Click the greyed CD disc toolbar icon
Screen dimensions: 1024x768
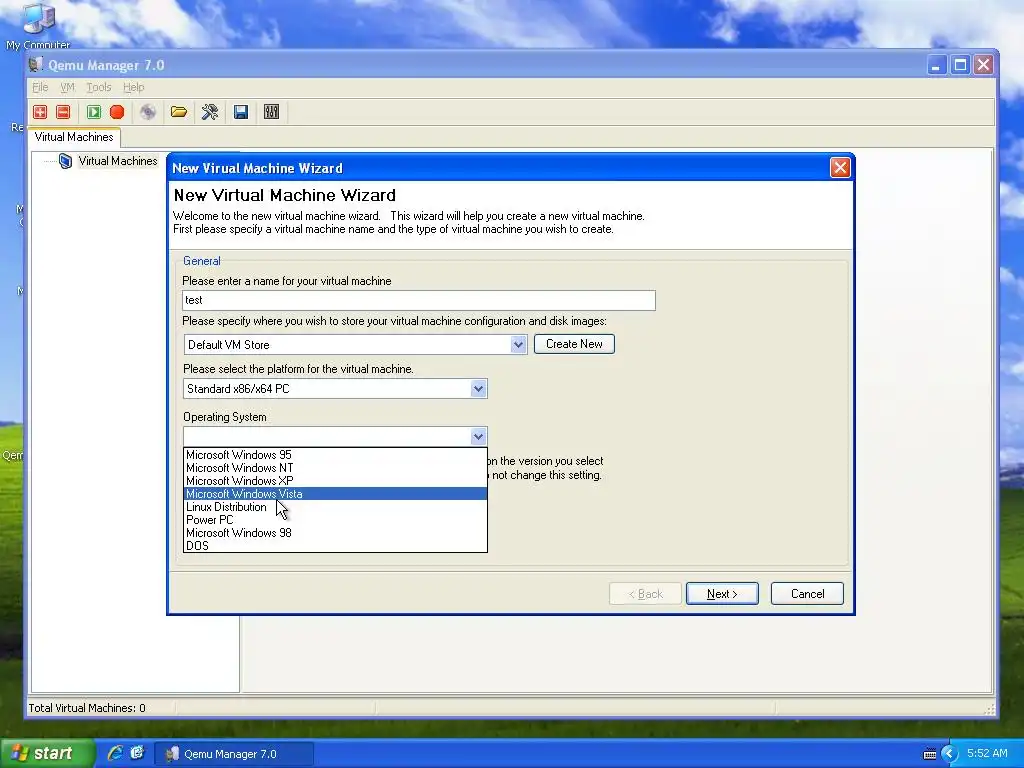point(148,112)
